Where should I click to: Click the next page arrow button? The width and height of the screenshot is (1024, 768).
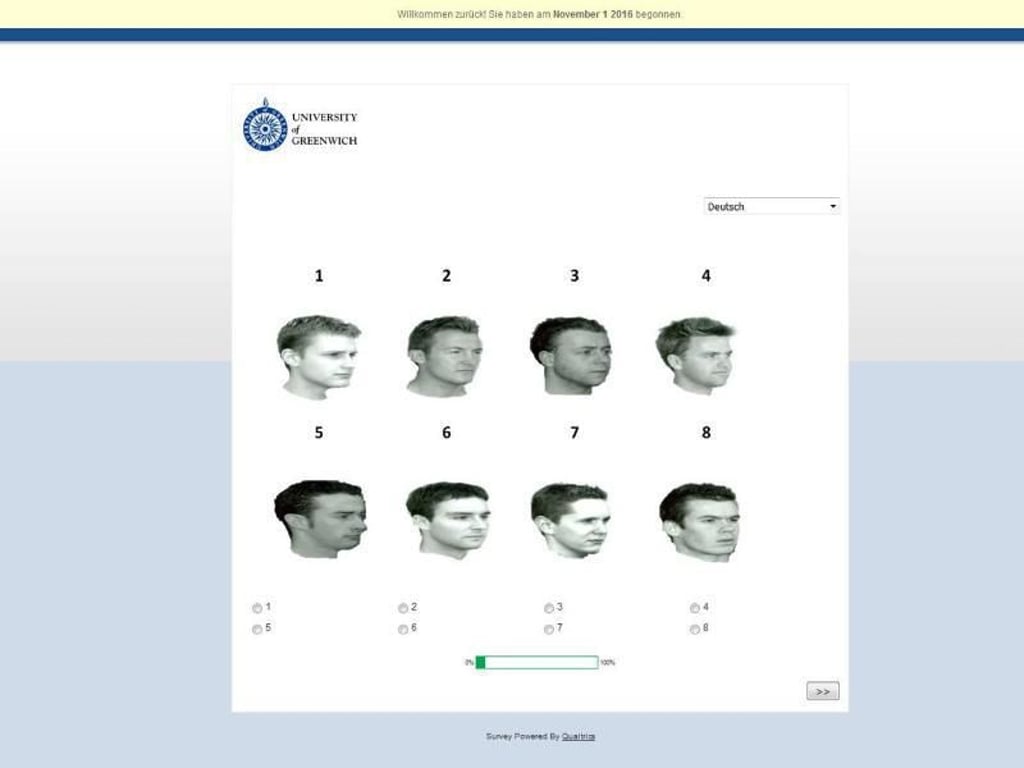pyautogui.click(x=822, y=691)
